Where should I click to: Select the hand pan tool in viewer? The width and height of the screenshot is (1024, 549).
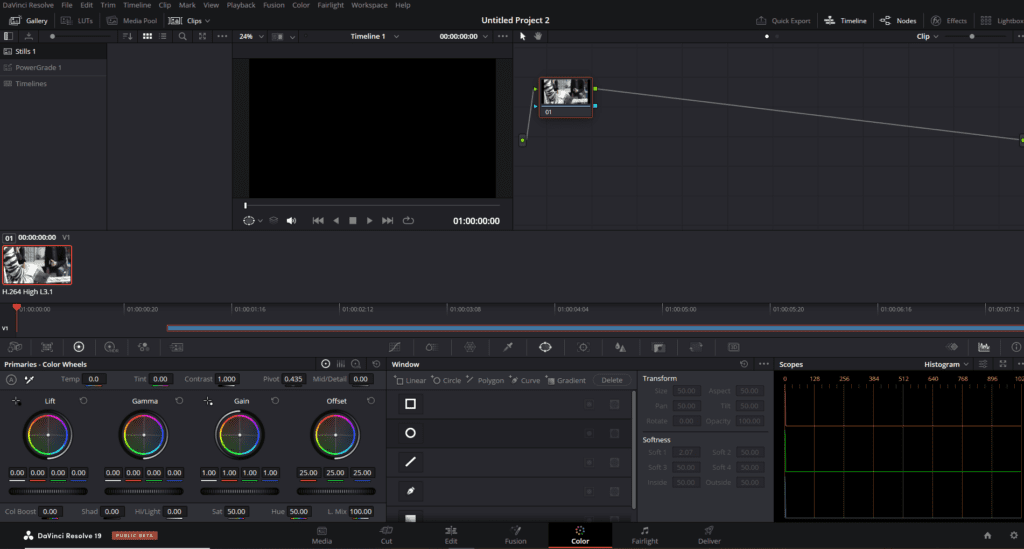click(538, 37)
